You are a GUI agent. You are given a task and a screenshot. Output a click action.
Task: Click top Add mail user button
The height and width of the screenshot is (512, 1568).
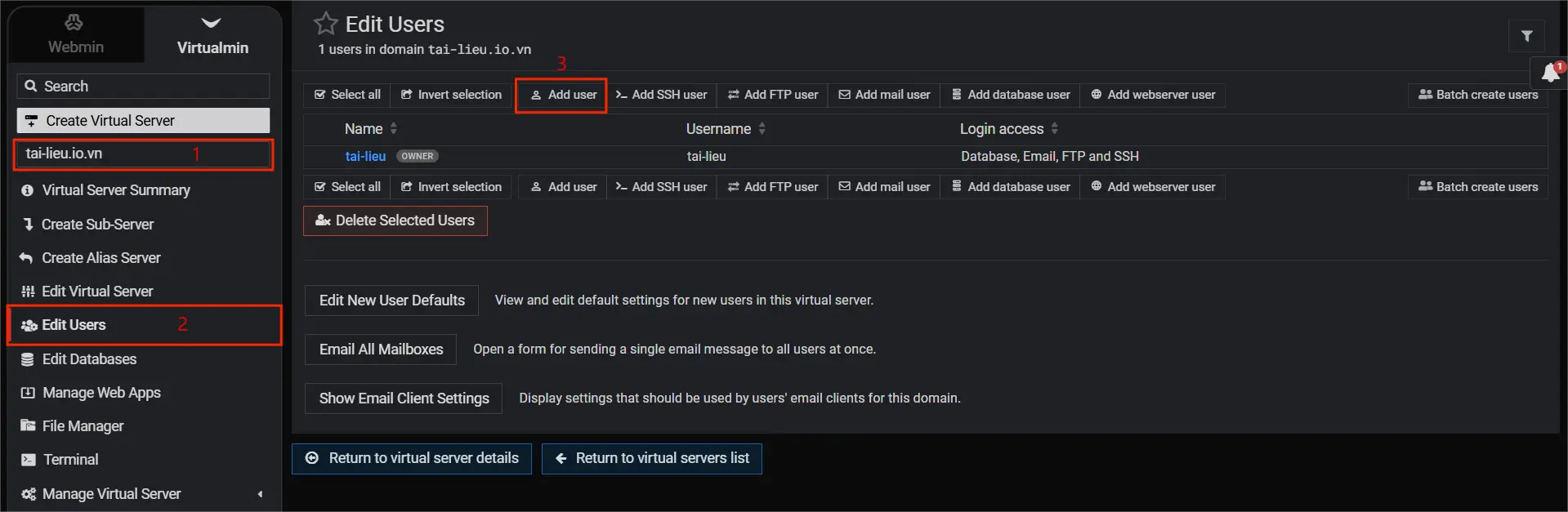[884, 95]
